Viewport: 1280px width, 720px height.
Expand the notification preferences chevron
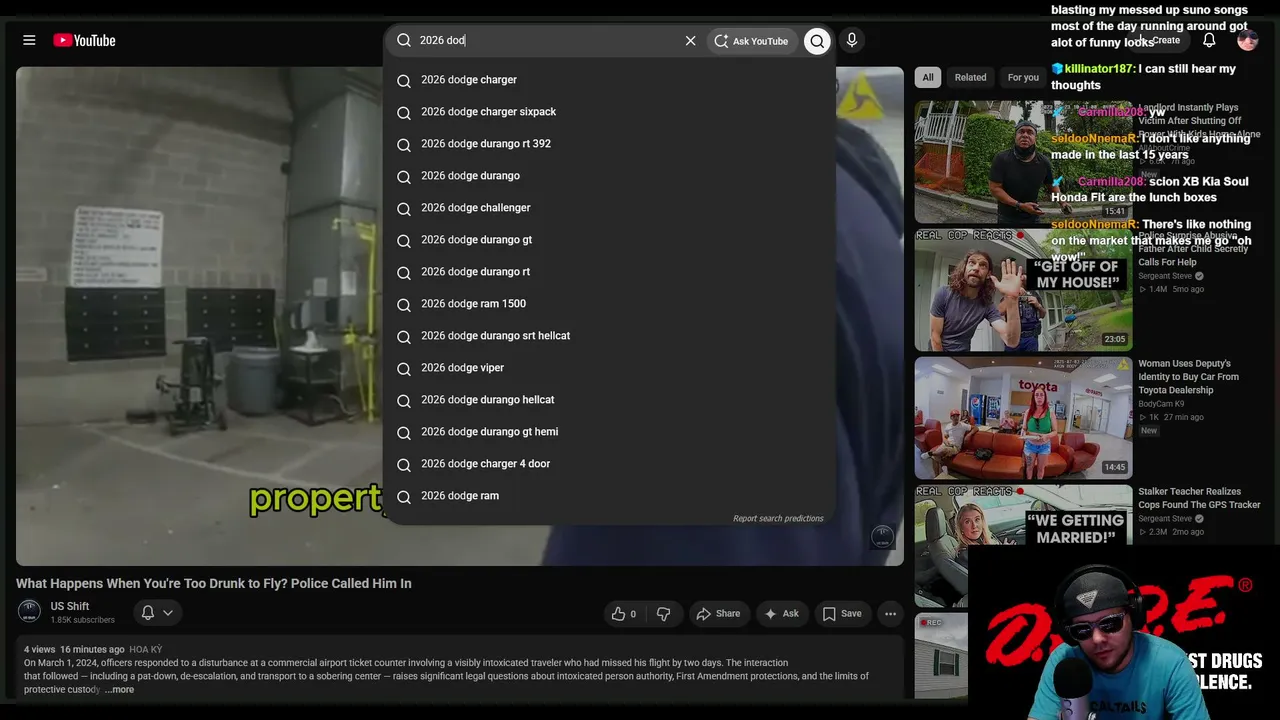pos(168,613)
